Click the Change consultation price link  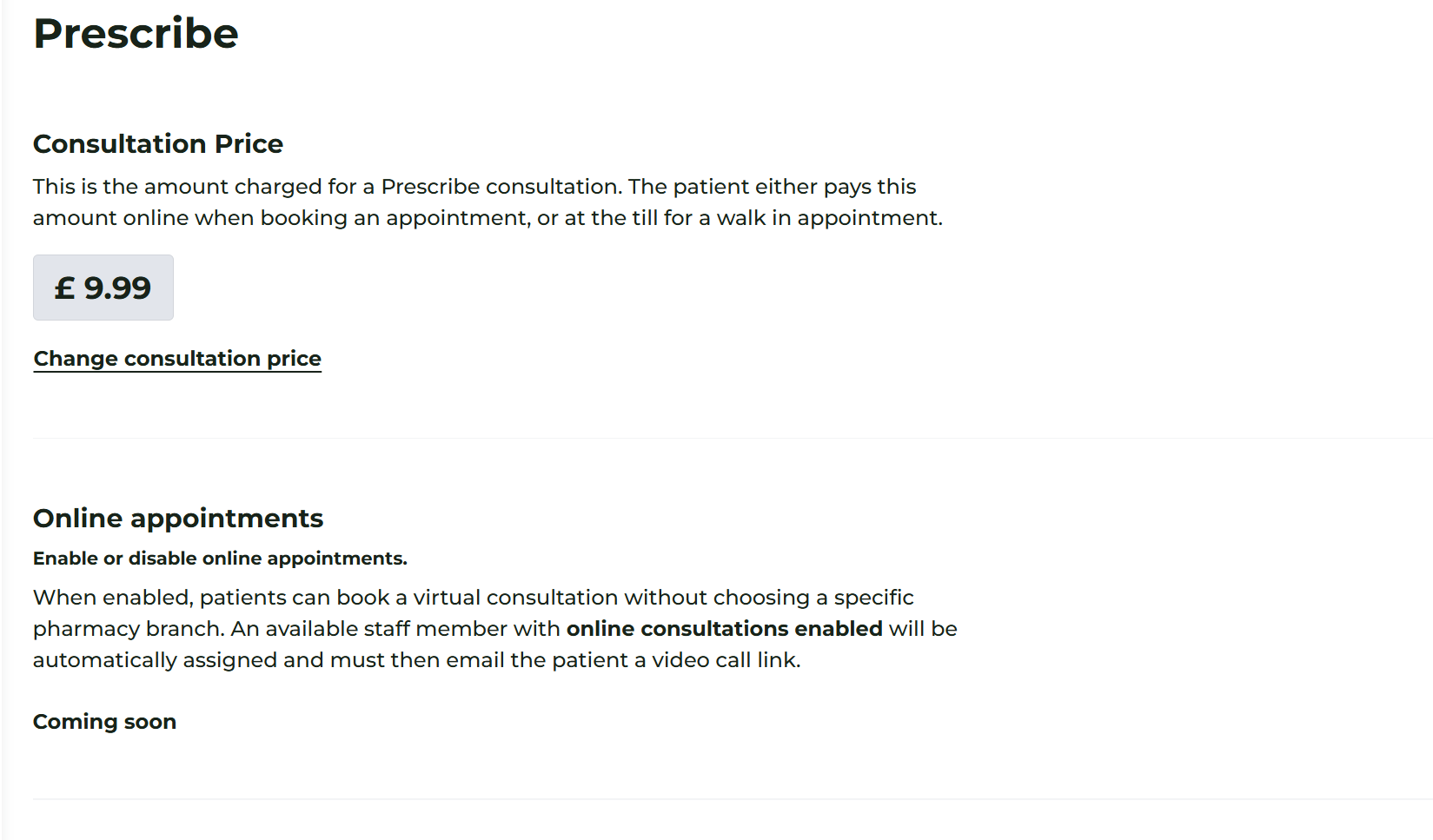coord(177,359)
